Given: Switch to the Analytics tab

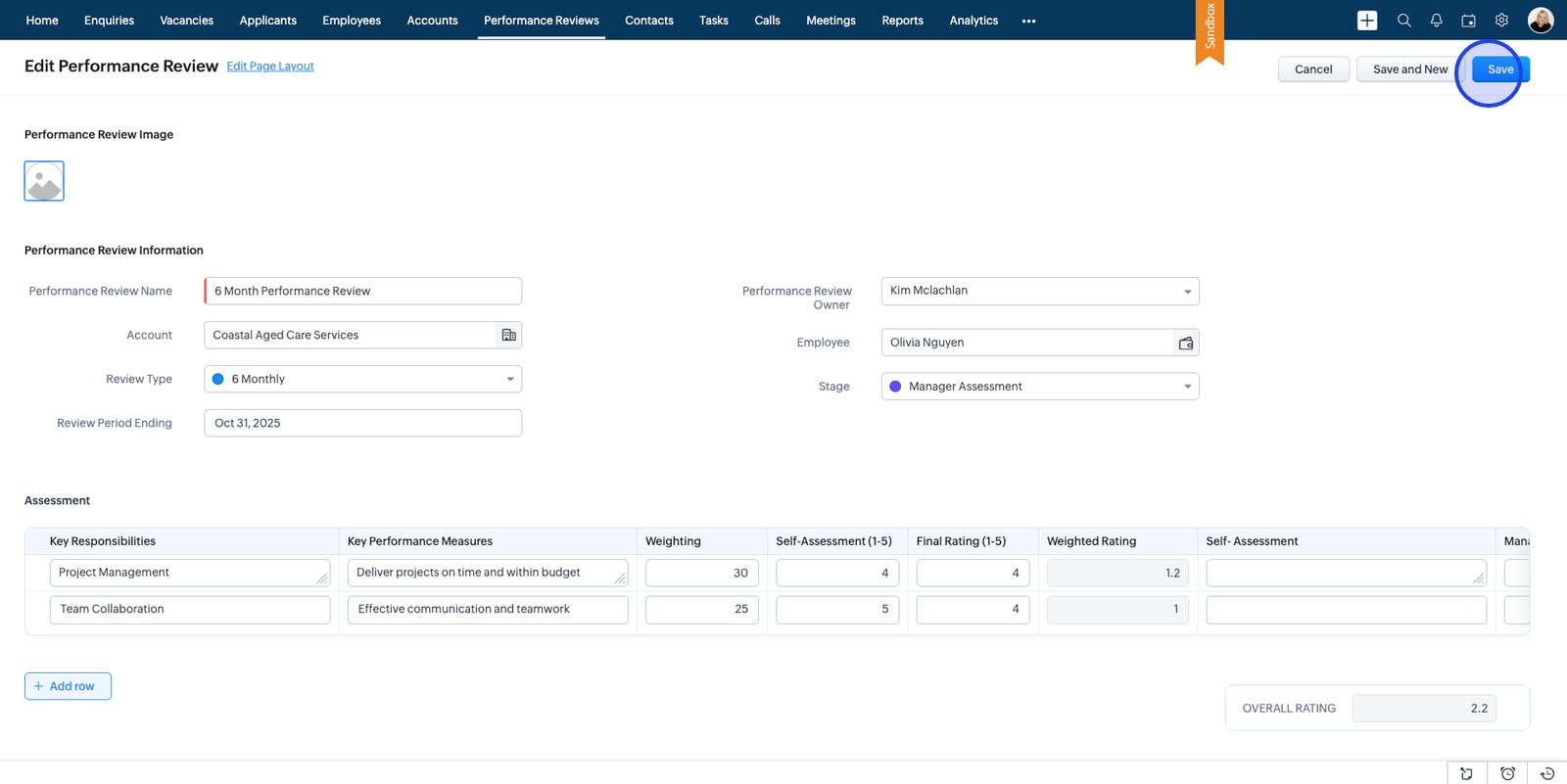Looking at the screenshot, I should tap(973, 21).
